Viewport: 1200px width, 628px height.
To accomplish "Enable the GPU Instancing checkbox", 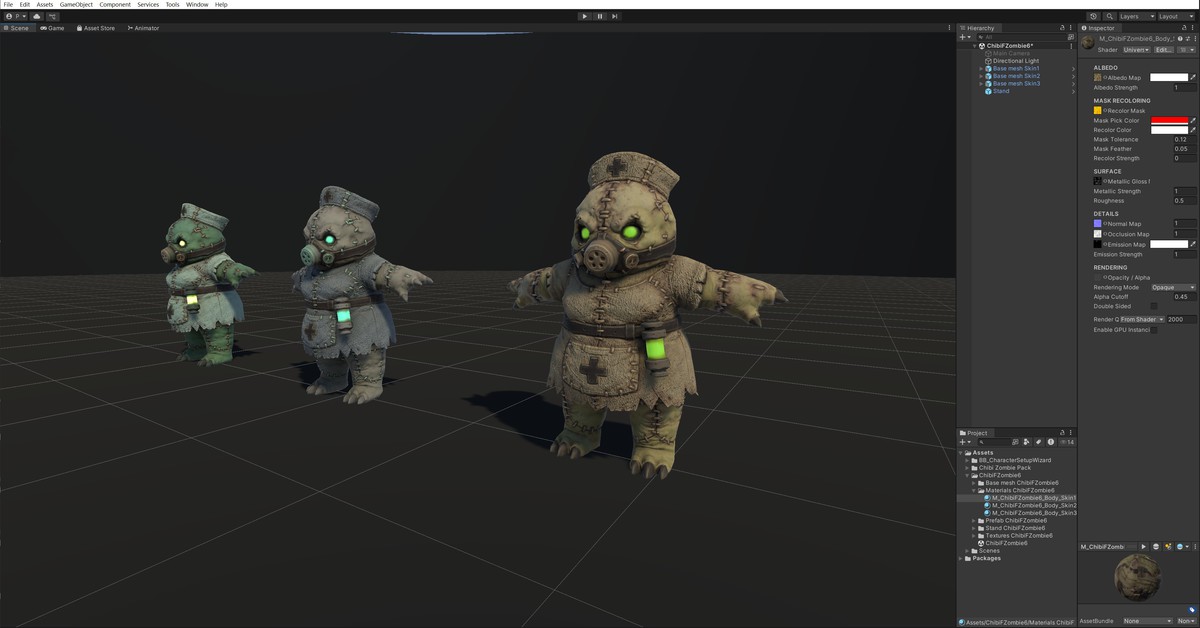I will pos(1154,329).
